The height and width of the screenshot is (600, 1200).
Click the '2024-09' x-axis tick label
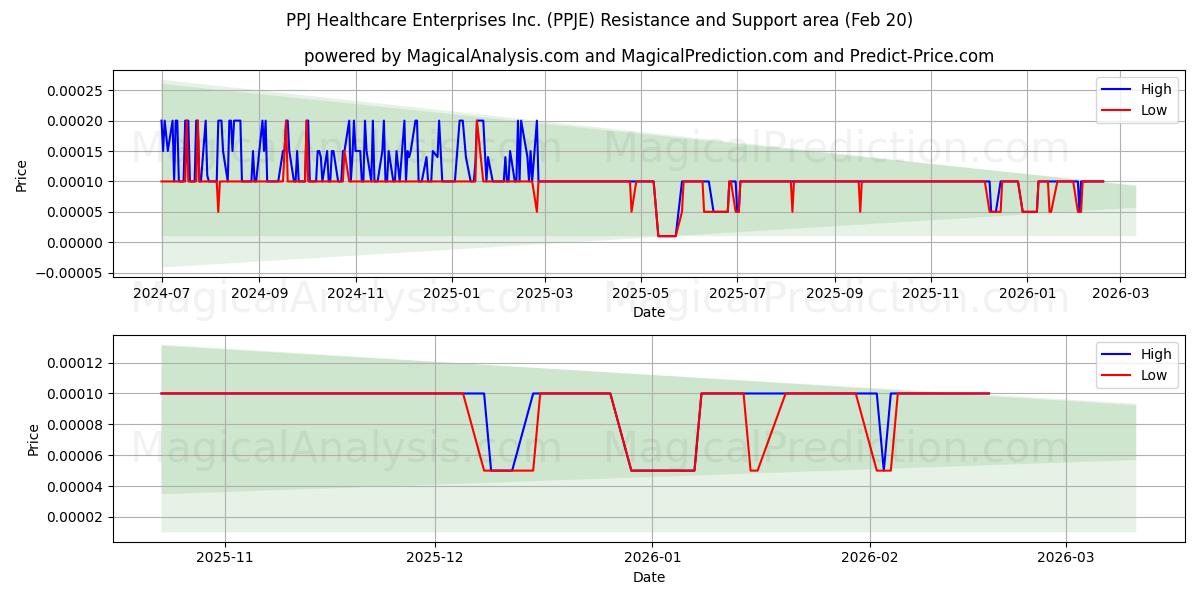tap(259, 293)
